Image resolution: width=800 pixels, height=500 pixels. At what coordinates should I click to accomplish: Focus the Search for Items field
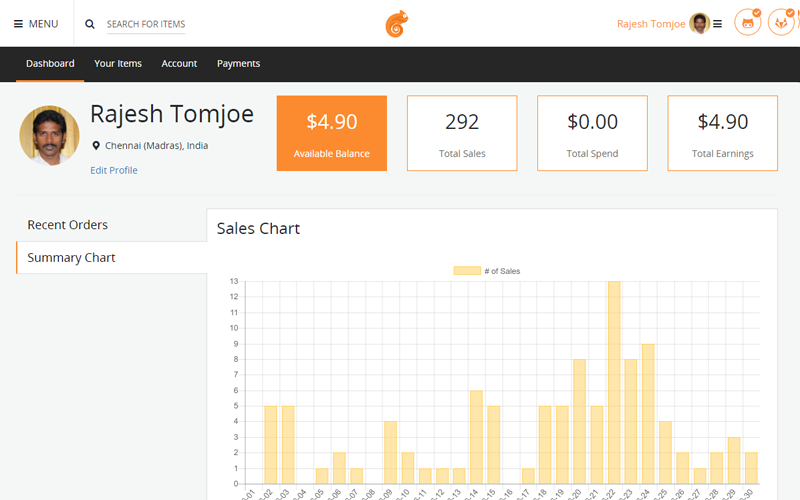pos(146,24)
